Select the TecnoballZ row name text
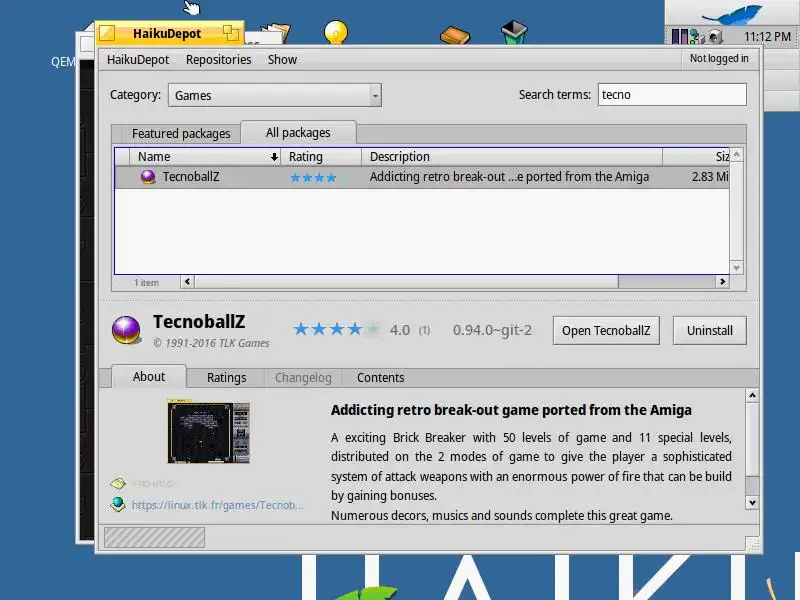 click(x=191, y=177)
